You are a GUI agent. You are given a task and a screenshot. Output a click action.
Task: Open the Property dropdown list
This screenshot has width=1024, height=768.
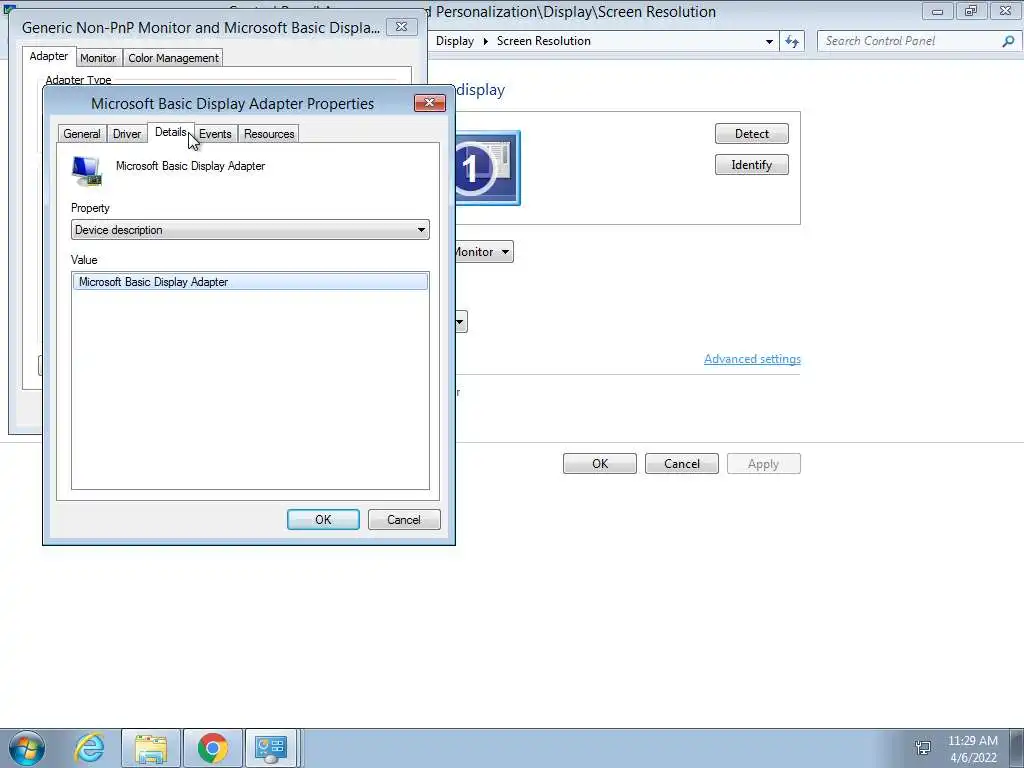250,230
